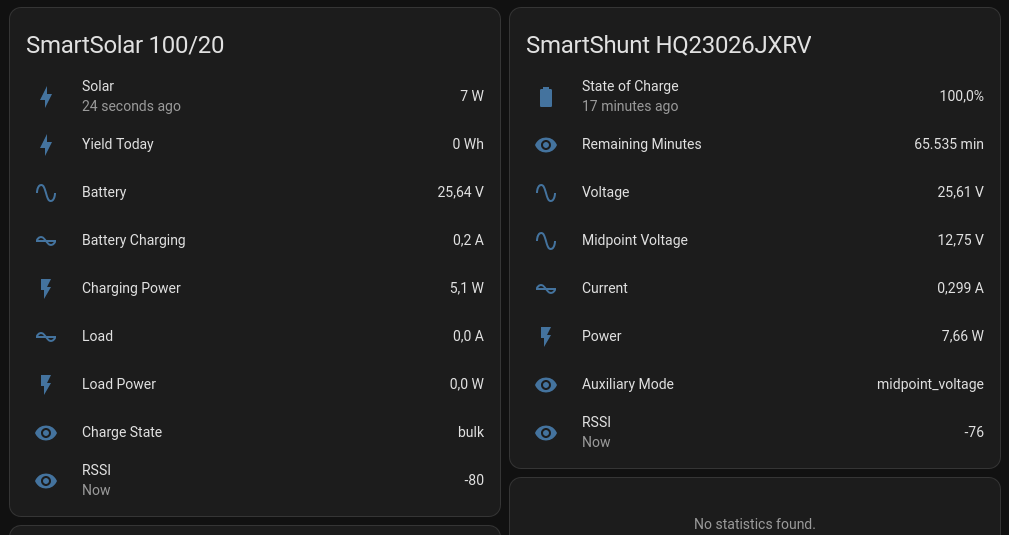1009x535 pixels.
Task: Click the 12,75 V midpoint value
Action: (x=960, y=239)
